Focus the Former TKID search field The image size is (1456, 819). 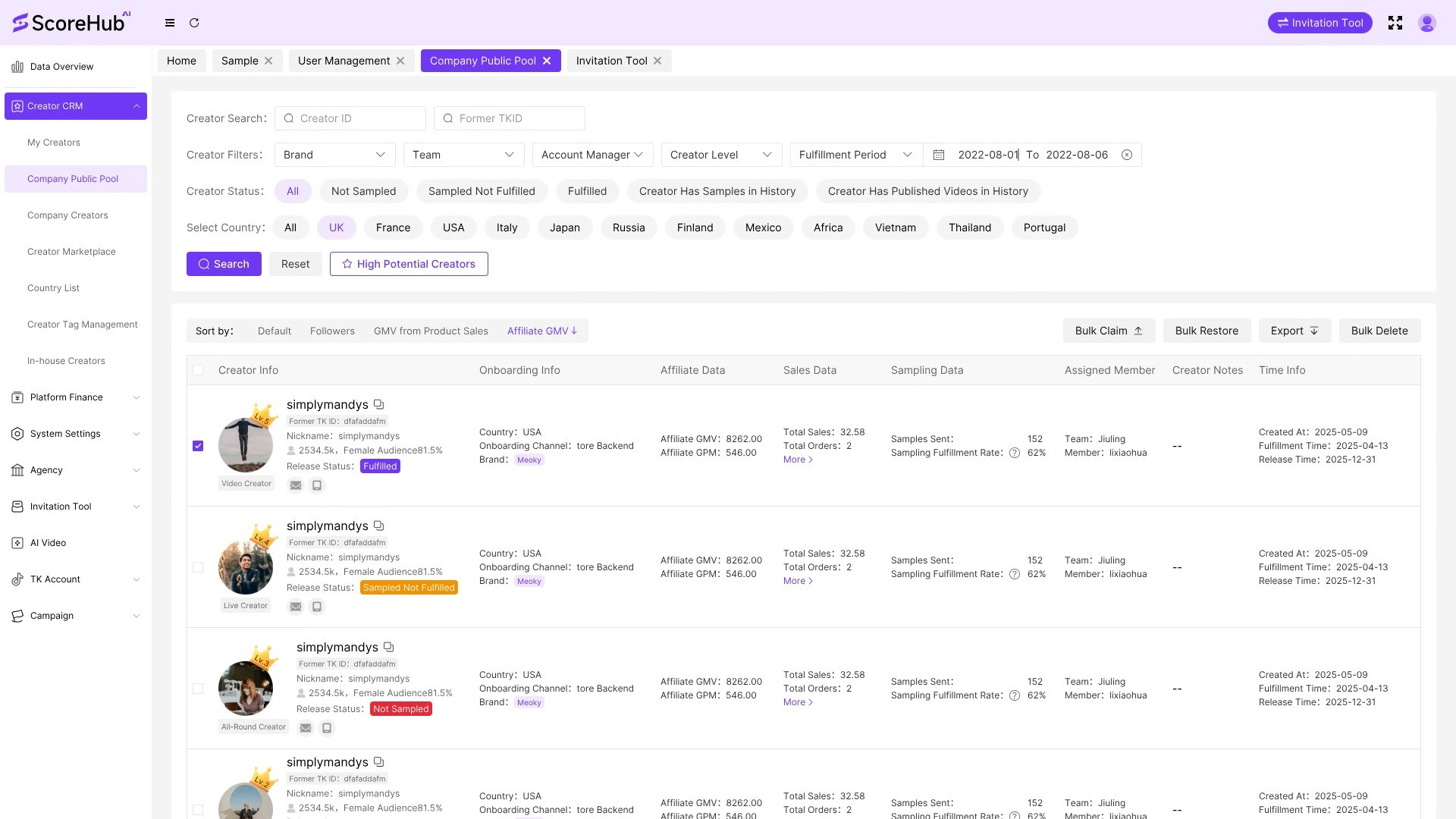click(x=510, y=118)
